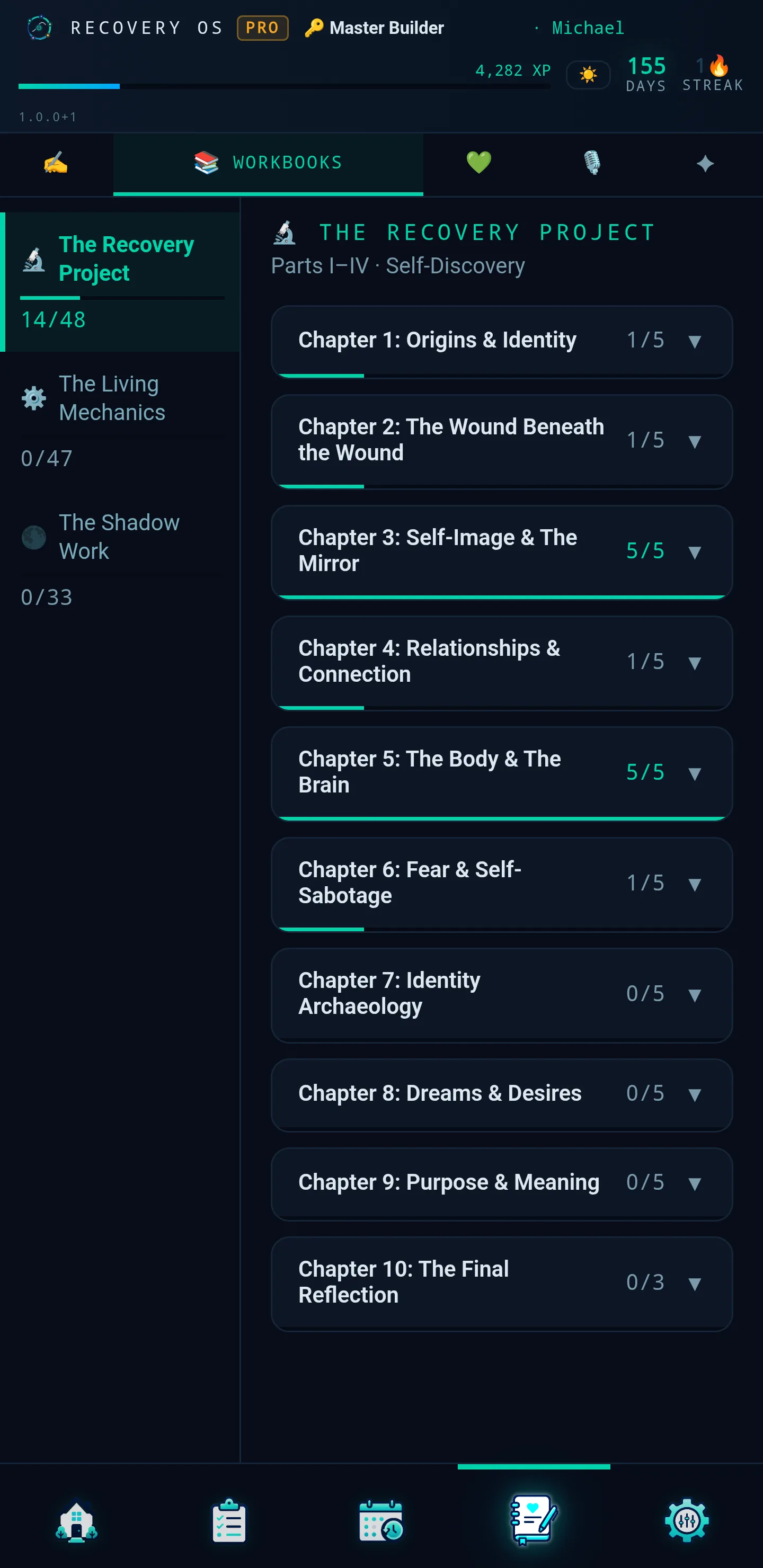
Task: Open the green heart tab
Action: point(478,163)
